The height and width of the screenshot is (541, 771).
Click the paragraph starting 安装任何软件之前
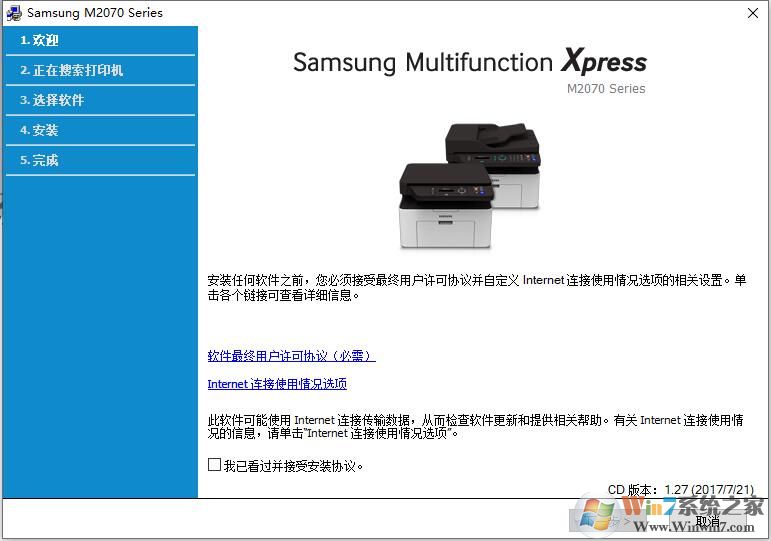click(476, 288)
